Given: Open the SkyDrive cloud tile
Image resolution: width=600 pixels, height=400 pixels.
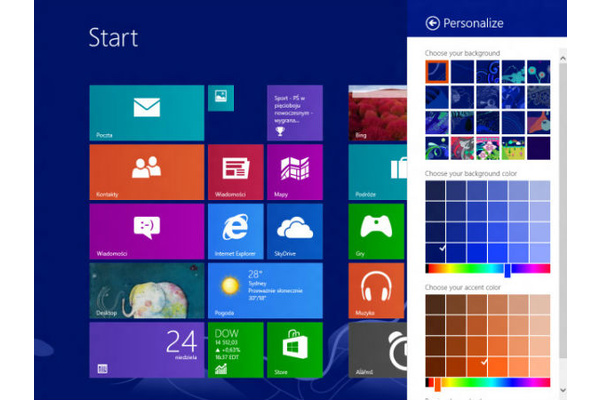Looking at the screenshot, I should [295, 231].
